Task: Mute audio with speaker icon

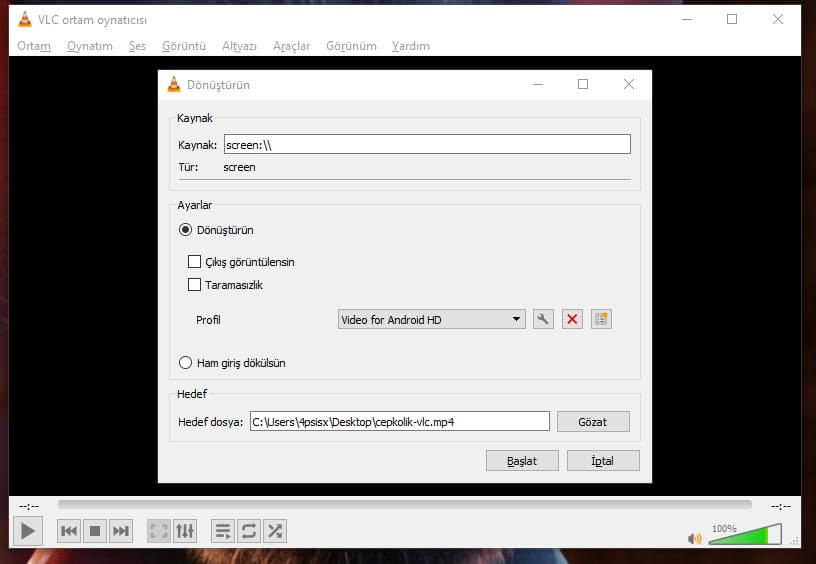Action: (694, 539)
